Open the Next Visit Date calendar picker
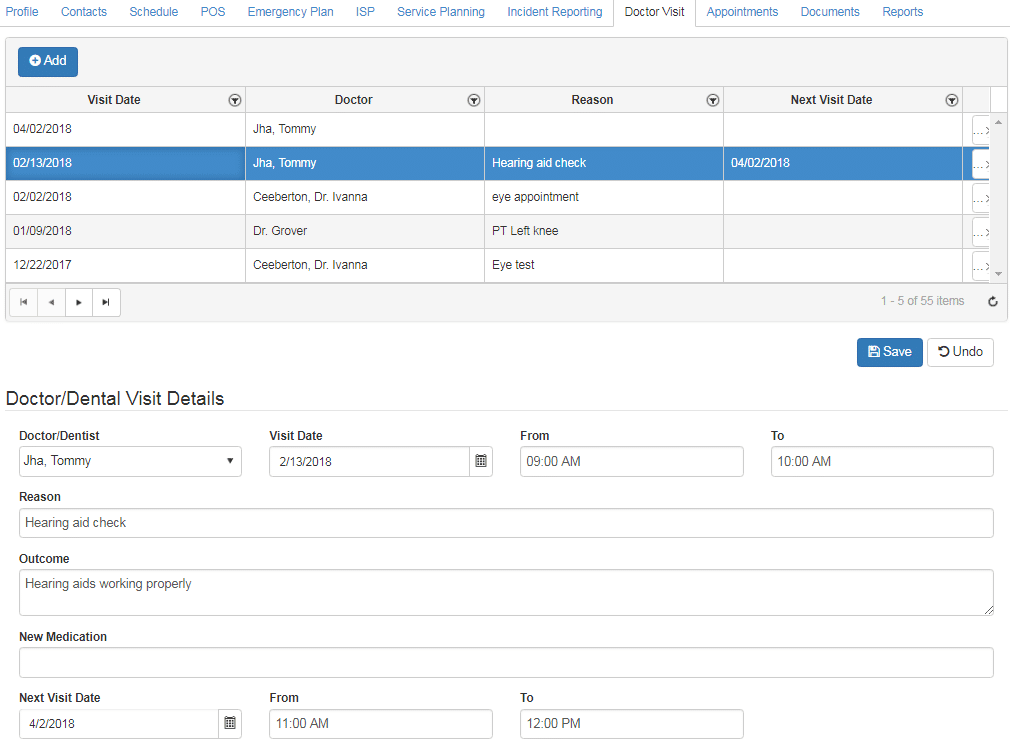The width and height of the screenshot is (1010, 743). [x=230, y=723]
